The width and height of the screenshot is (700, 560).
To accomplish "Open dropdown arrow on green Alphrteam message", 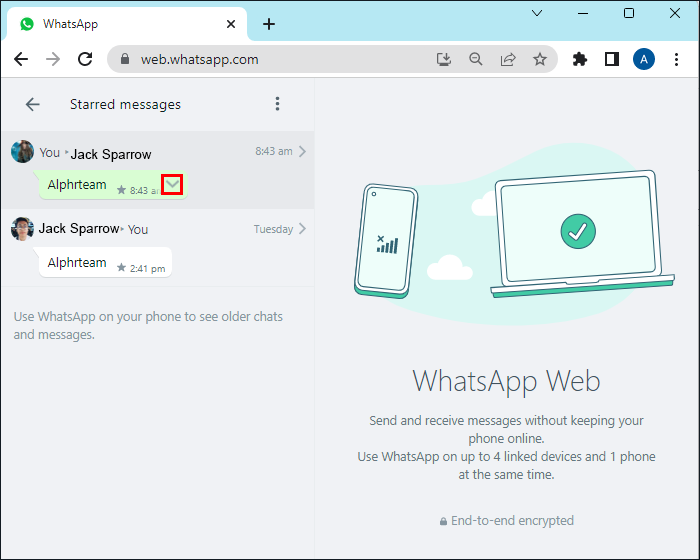I will pos(172,184).
